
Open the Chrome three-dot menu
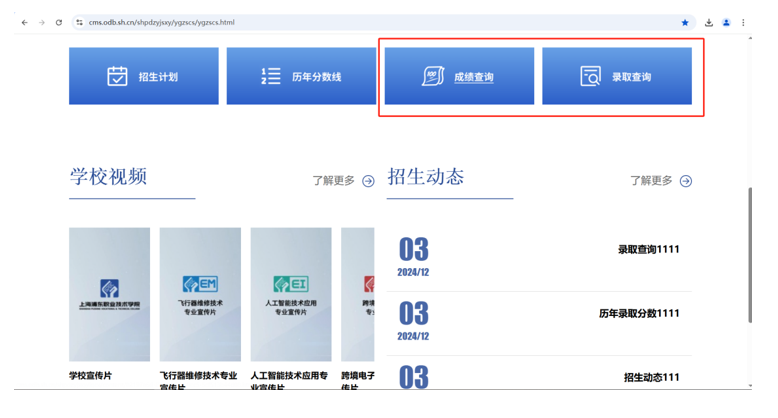point(743,22)
